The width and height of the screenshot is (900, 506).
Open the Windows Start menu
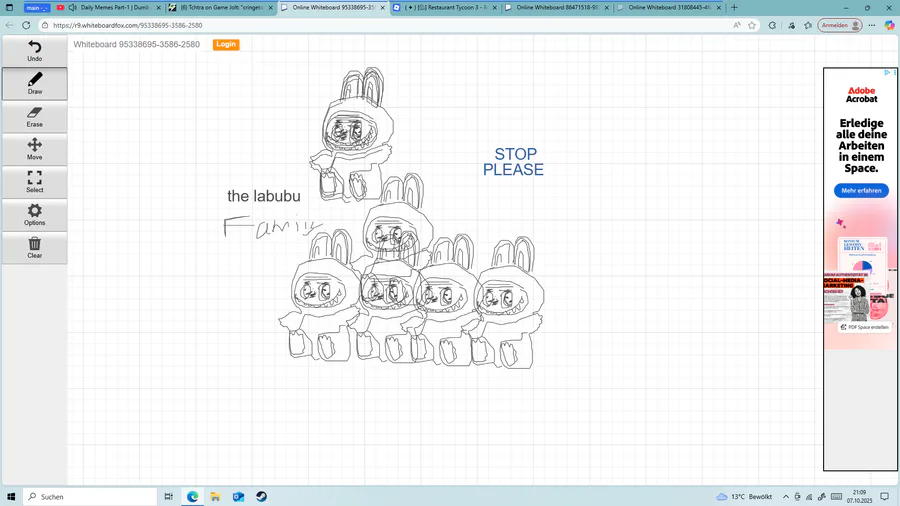pos(11,497)
